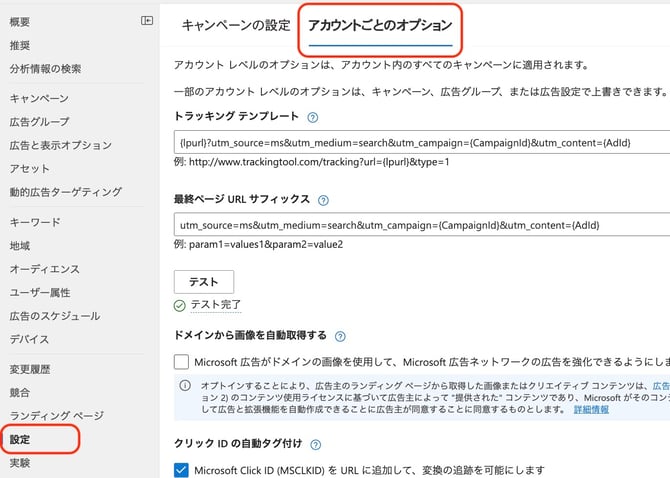Open 設定 in the left sidebar
The height and width of the screenshot is (478, 670).
[x=20, y=439]
